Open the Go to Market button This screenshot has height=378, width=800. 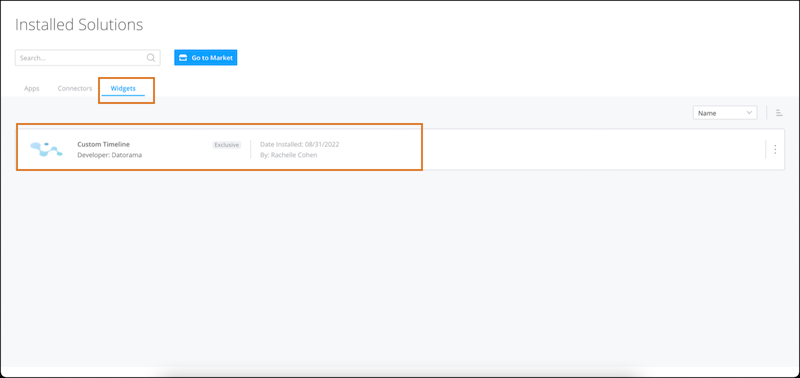[x=206, y=58]
